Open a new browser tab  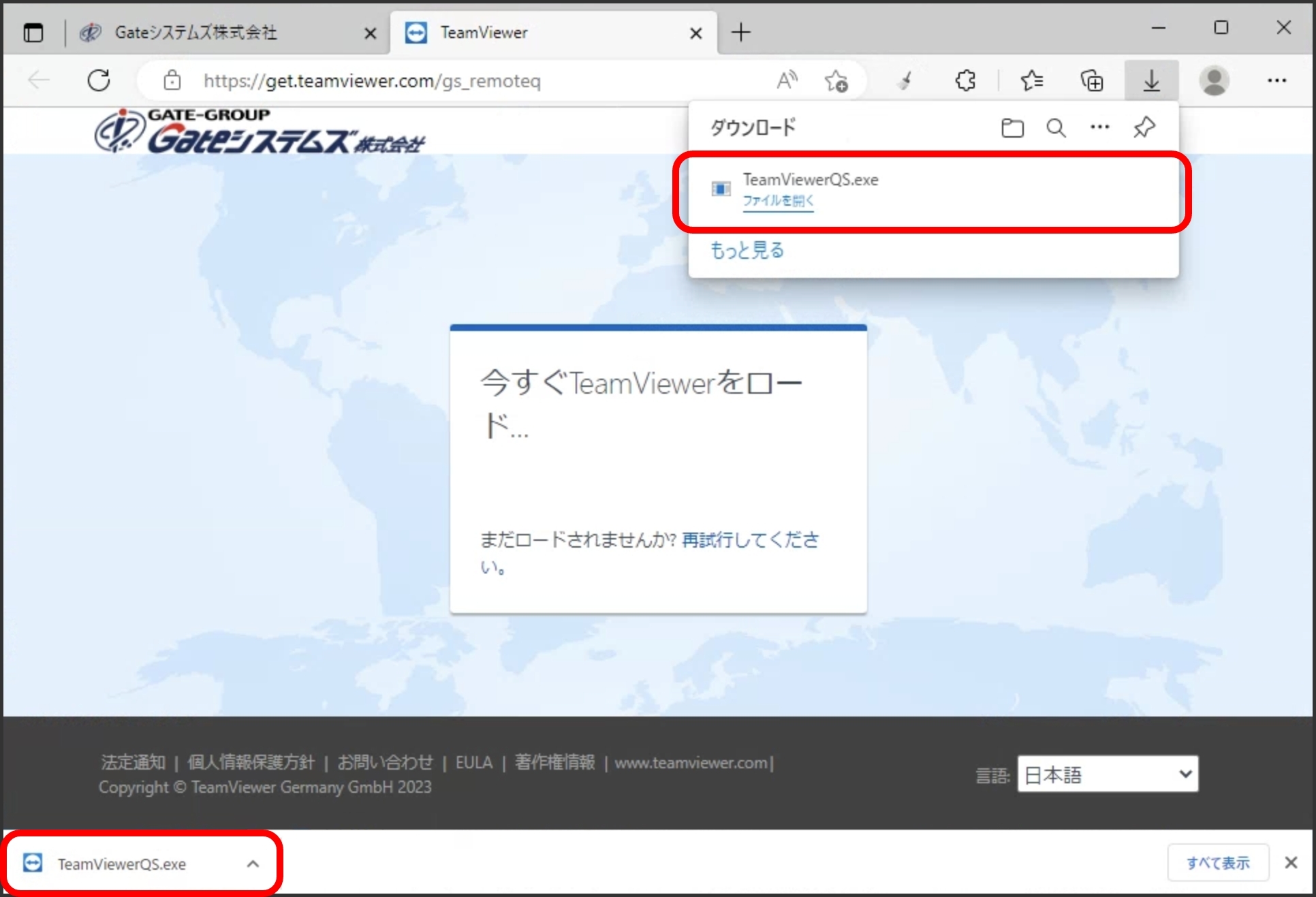coord(741,32)
